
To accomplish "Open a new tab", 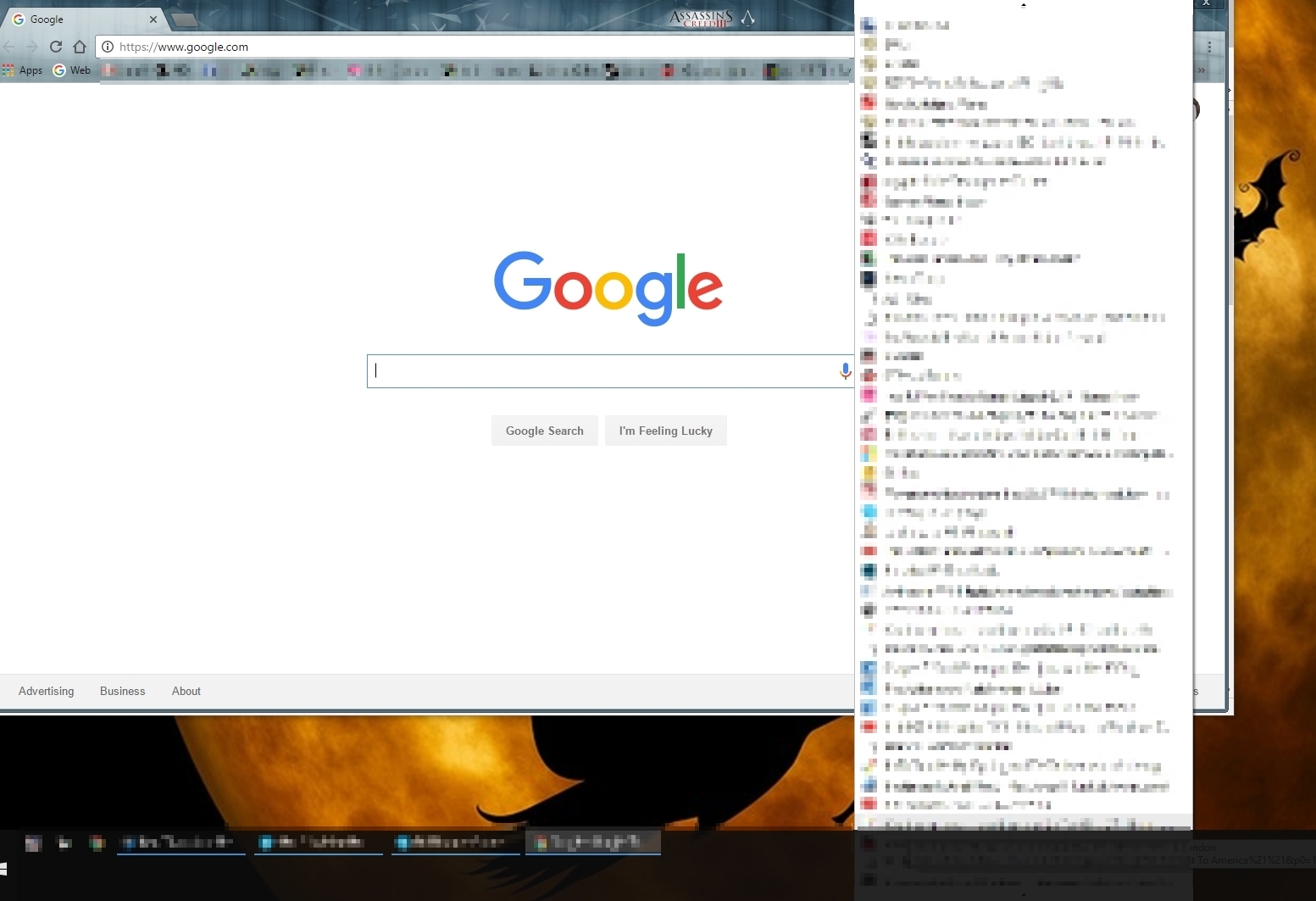I will (184, 19).
